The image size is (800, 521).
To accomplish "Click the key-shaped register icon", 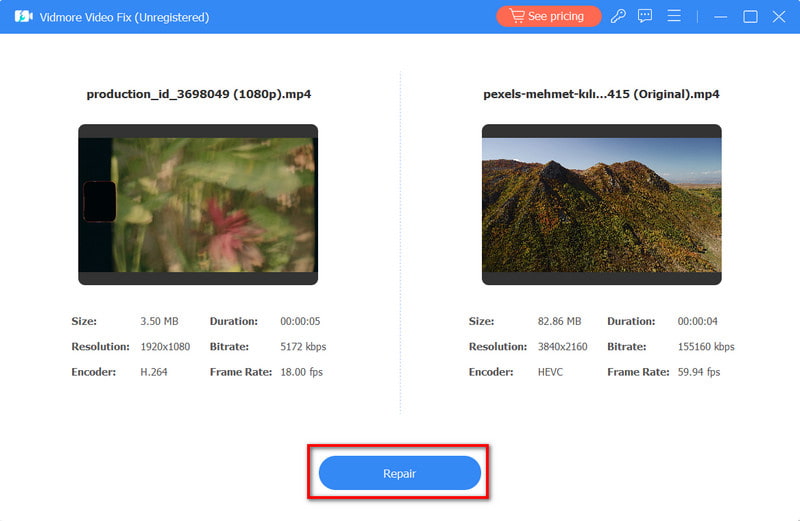I will [618, 17].
